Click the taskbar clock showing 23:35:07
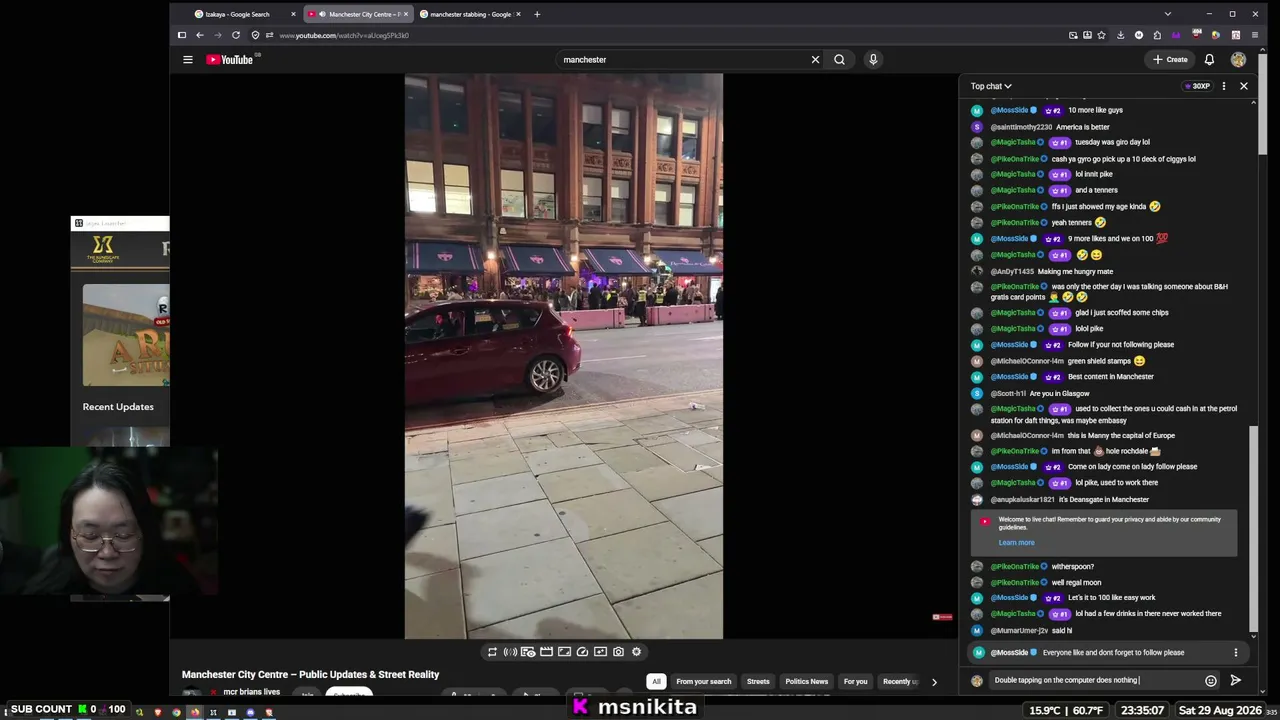The height and width of the screenshot is (720, 1280). pyautogui.click(x=1142, y=710)
